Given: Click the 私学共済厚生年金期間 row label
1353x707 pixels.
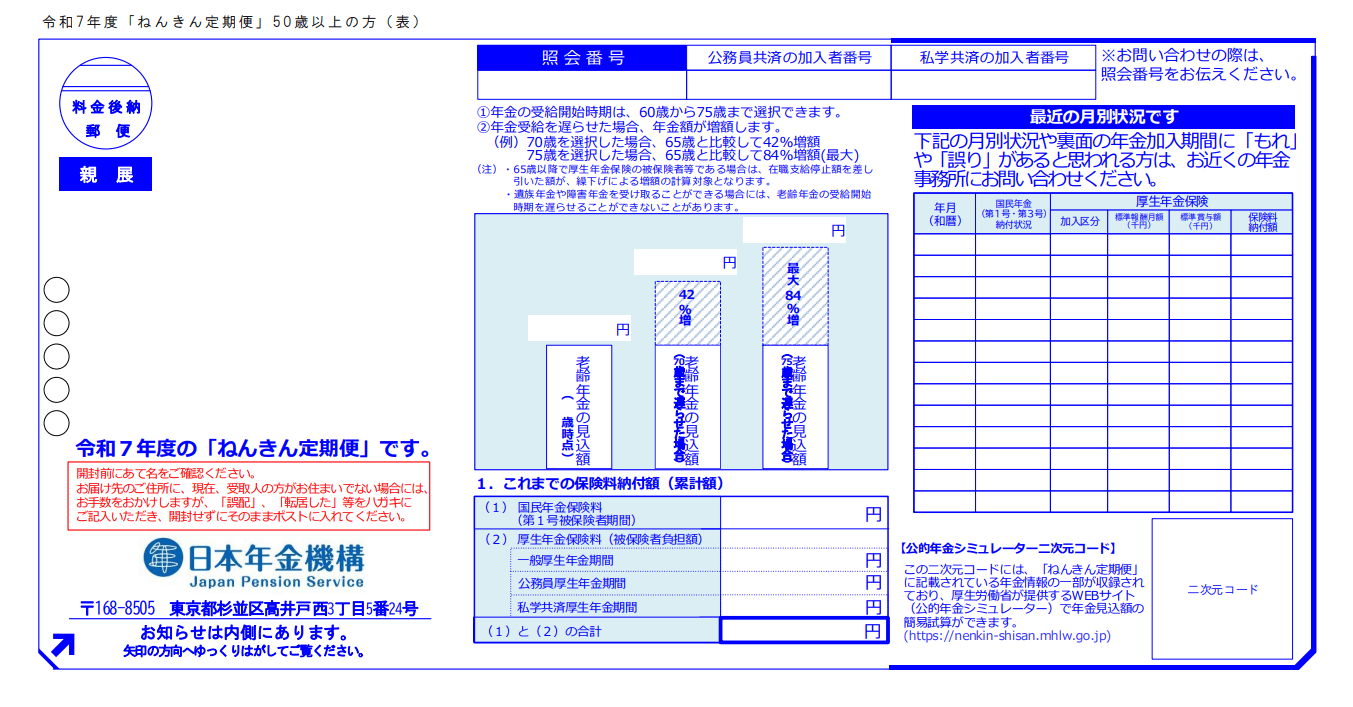Looking at the screenshot, I should (615, 607).
